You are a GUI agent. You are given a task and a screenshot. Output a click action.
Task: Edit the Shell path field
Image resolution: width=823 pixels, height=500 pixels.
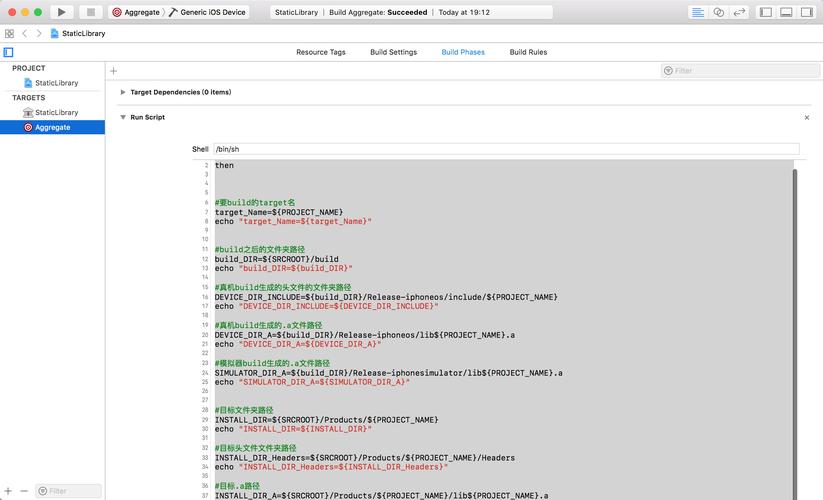click(507, 149)
